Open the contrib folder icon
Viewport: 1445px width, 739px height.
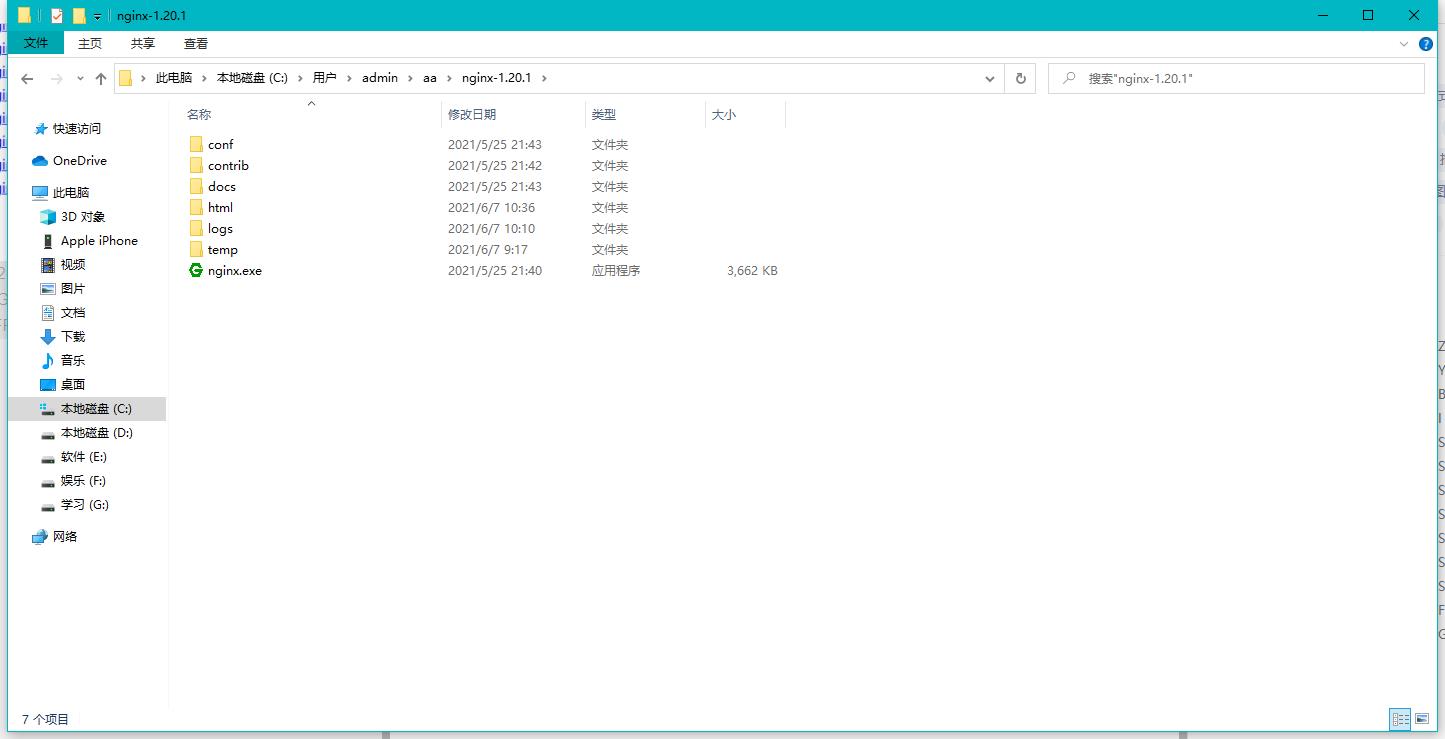pos(196,166)
